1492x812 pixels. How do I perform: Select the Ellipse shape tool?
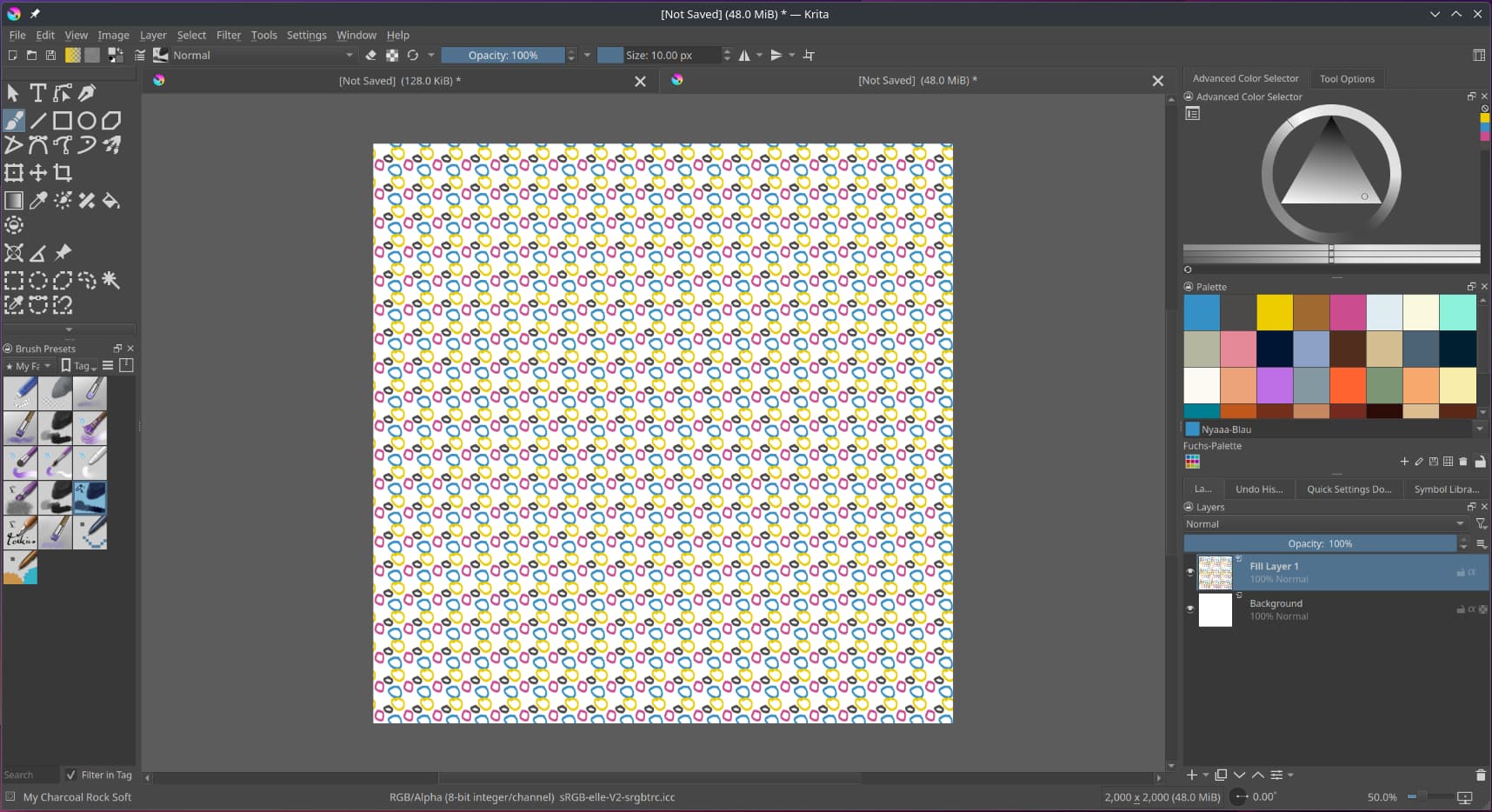87,121
